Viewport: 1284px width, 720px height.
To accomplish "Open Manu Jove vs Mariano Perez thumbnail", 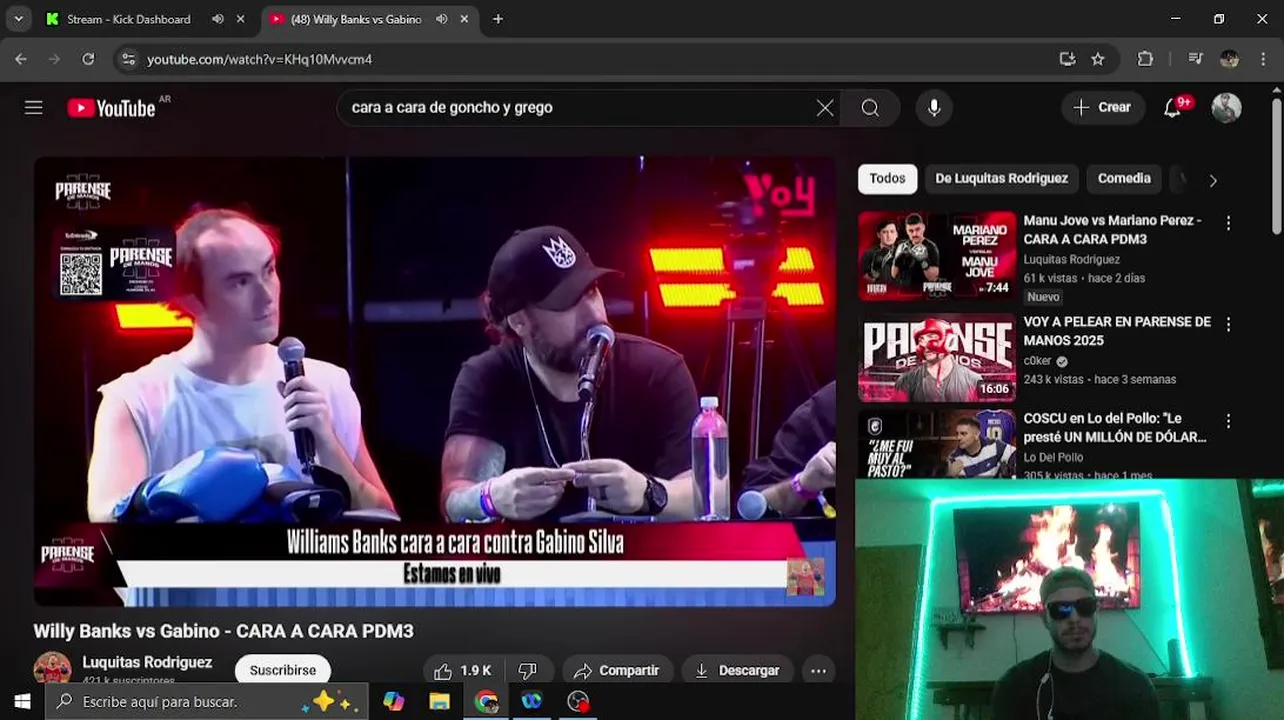I will (937, 256).
